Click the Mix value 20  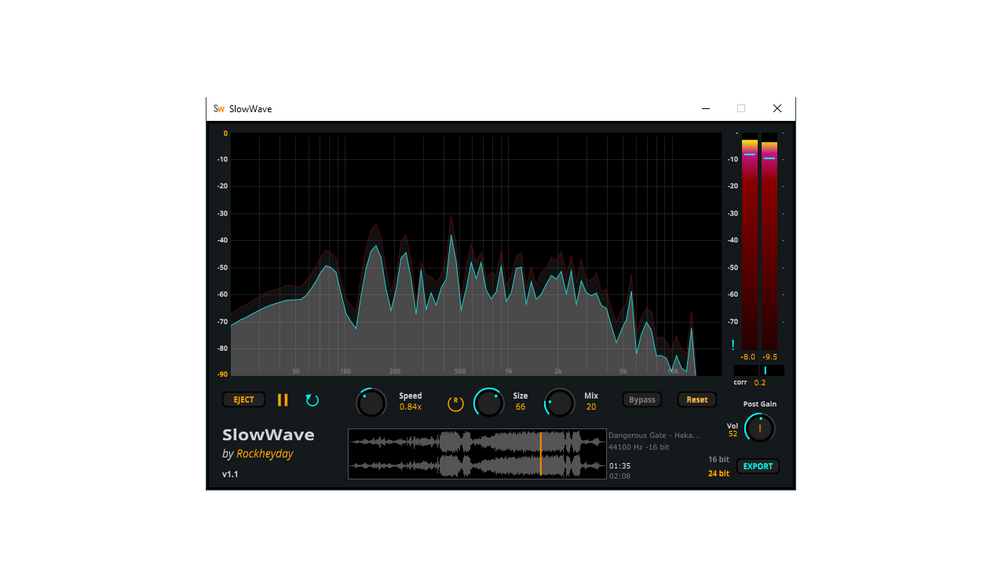pos(591,407)
